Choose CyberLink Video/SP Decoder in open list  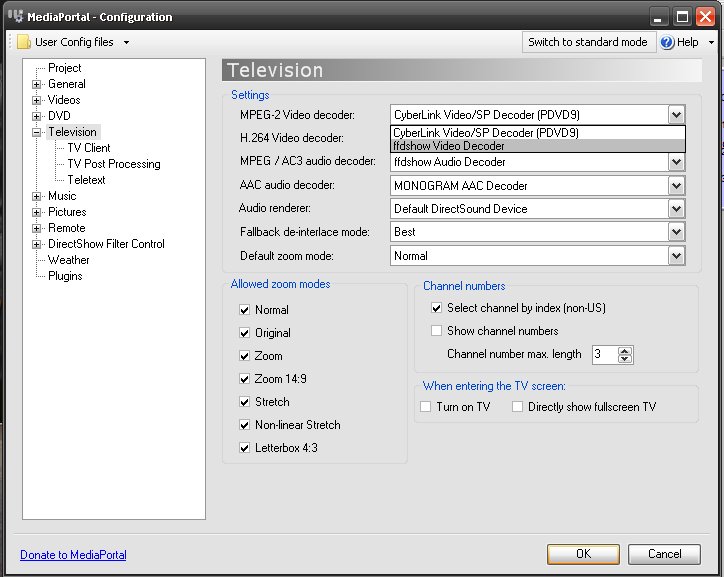(x=538, y=133)
